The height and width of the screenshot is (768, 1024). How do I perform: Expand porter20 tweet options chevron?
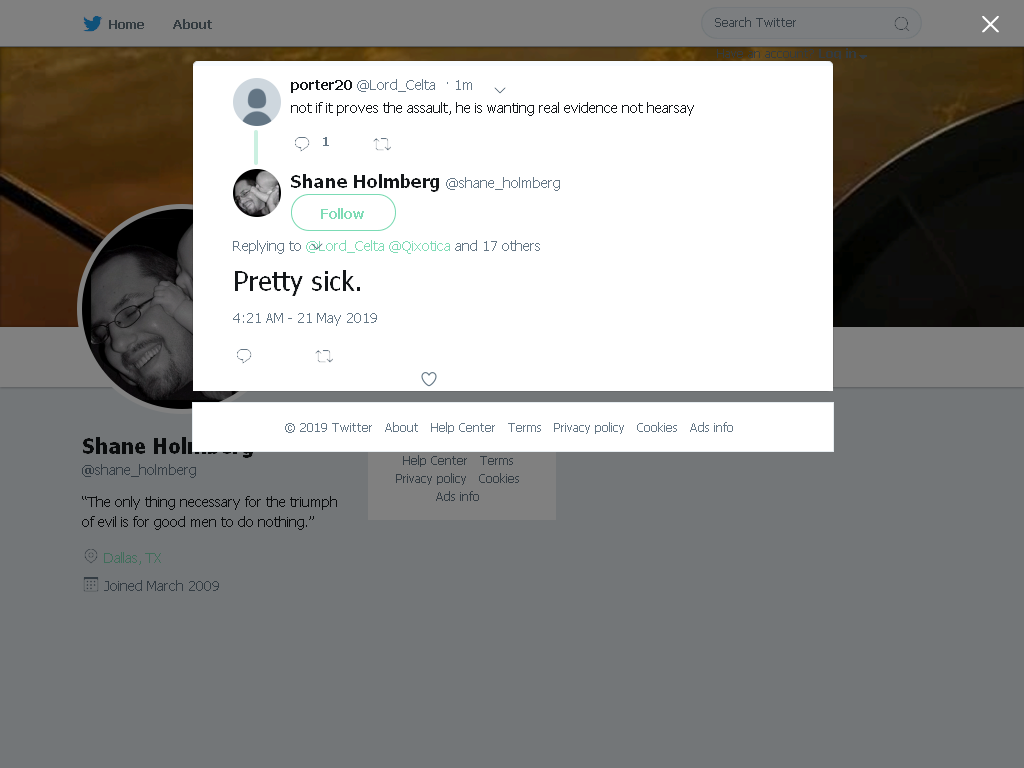tap(500, 89)
